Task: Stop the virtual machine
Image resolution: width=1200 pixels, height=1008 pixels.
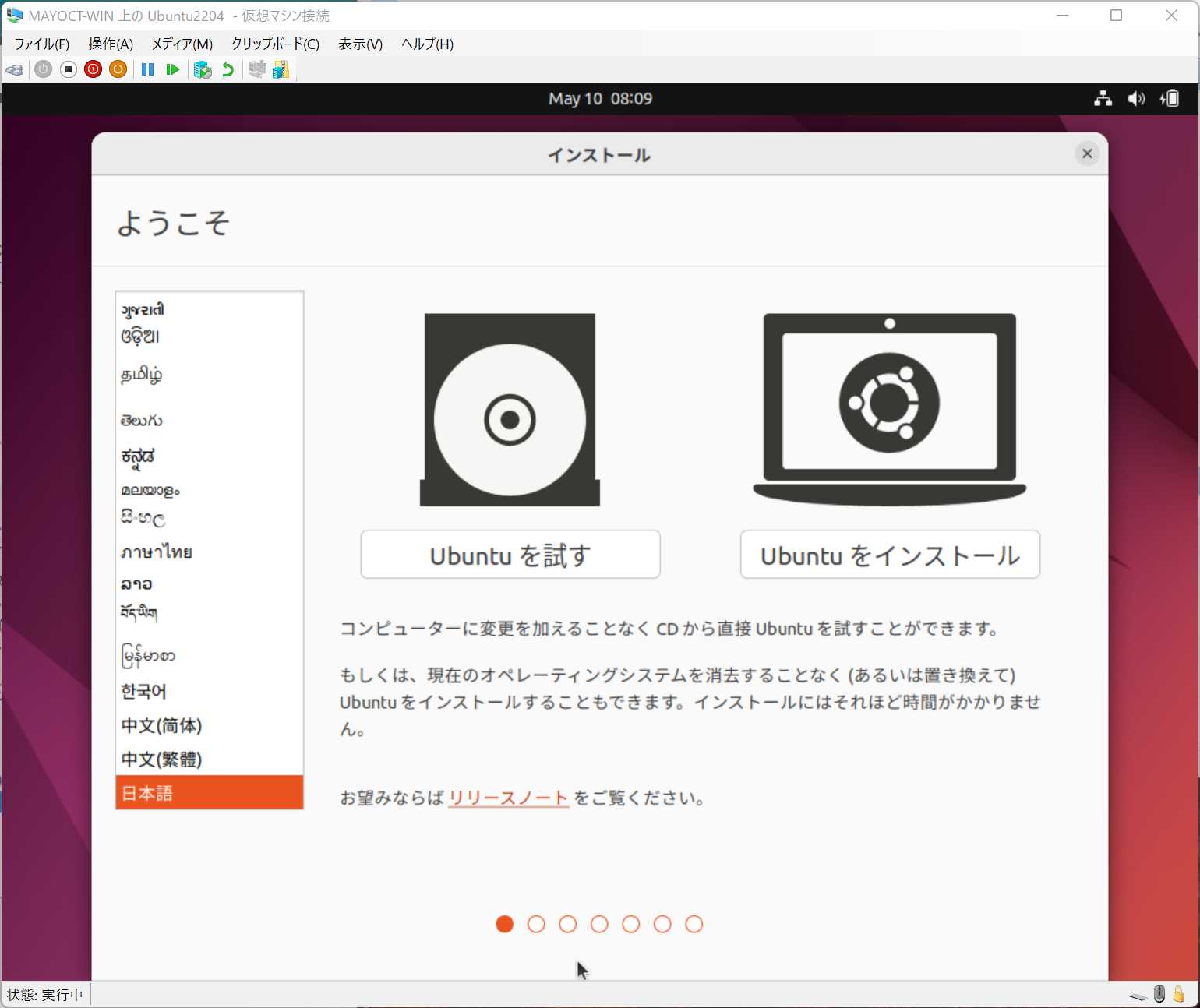Action: pyautogui.click(x=68, y=69)
